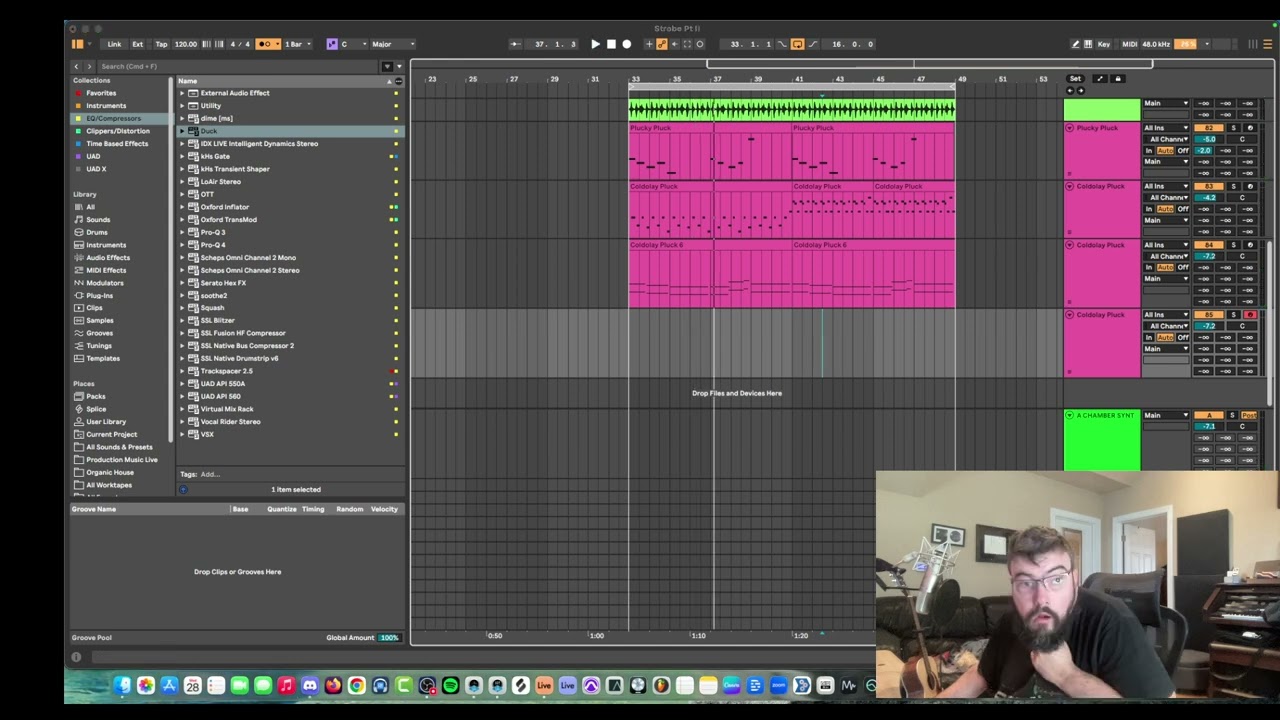Viewport: 1280px width, 720px height.
Task: Expand the Utility device item
Action: (x=182, y=106)
